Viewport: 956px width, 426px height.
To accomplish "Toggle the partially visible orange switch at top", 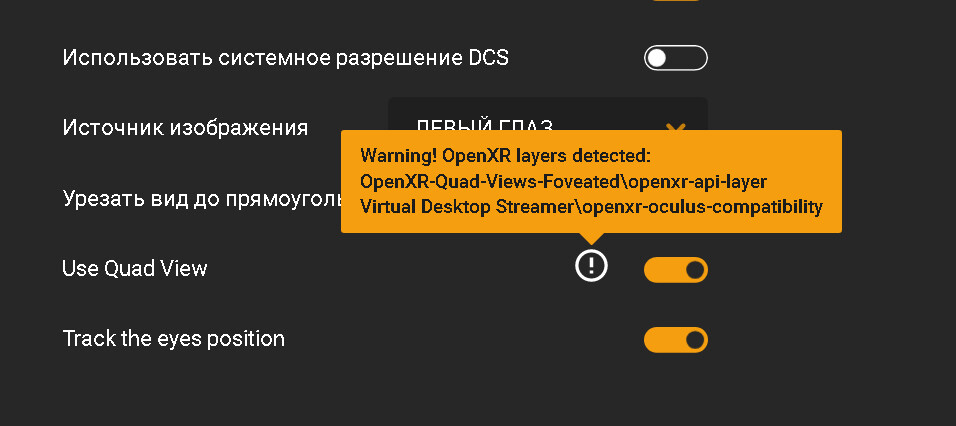I will pos(676,1).
